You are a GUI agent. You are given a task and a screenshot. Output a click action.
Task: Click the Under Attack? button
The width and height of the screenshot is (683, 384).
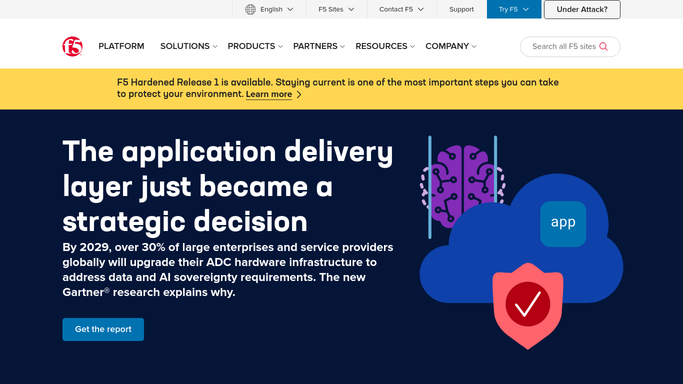tap(582, 10)
